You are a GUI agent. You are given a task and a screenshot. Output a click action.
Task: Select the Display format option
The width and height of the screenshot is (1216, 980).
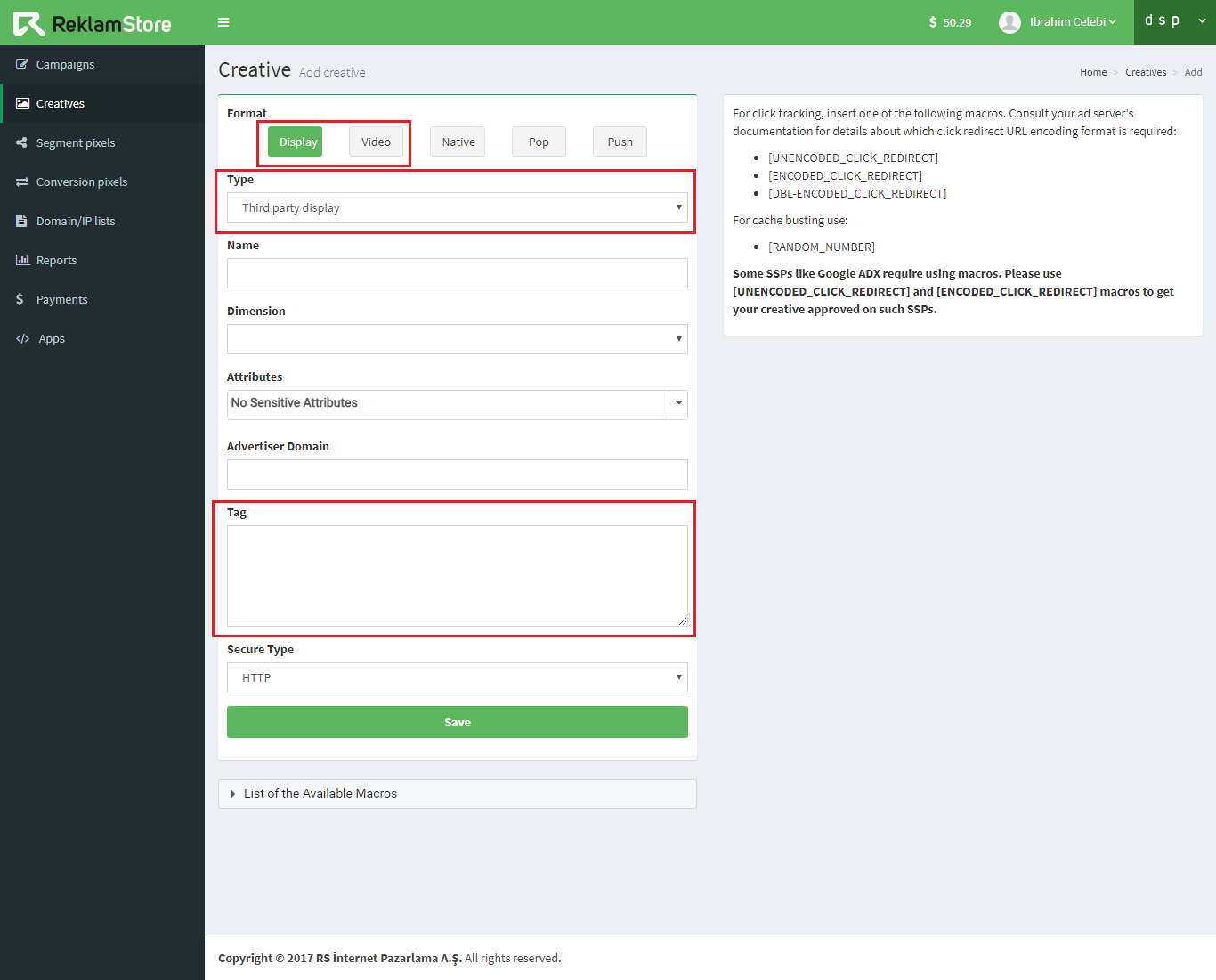click(295, 142)
